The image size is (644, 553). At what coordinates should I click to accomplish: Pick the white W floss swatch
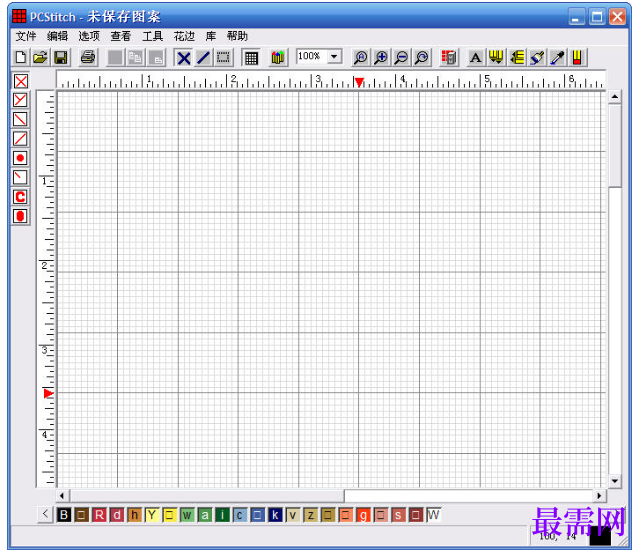[433, 515]
